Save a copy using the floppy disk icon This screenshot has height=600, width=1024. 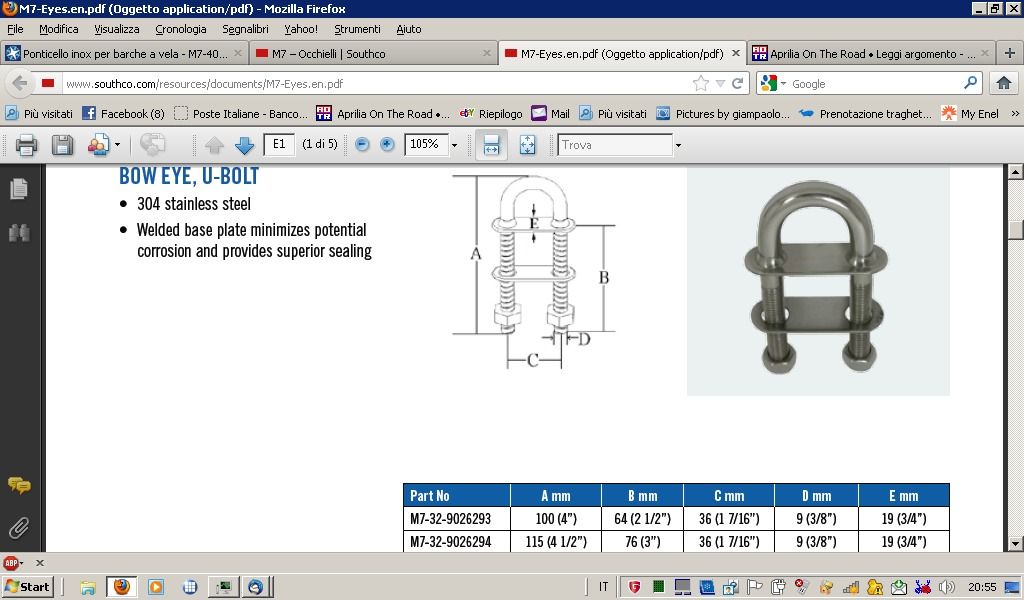point(62,145)
